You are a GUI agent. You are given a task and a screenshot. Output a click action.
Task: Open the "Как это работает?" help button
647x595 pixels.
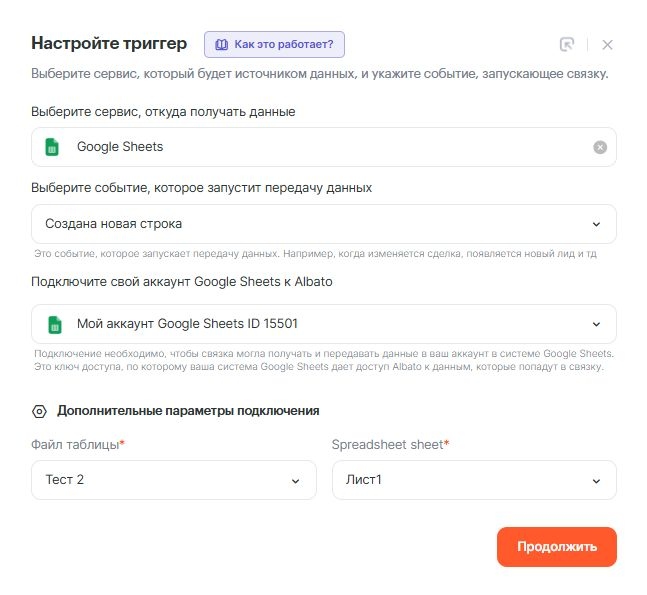(275, 44)
